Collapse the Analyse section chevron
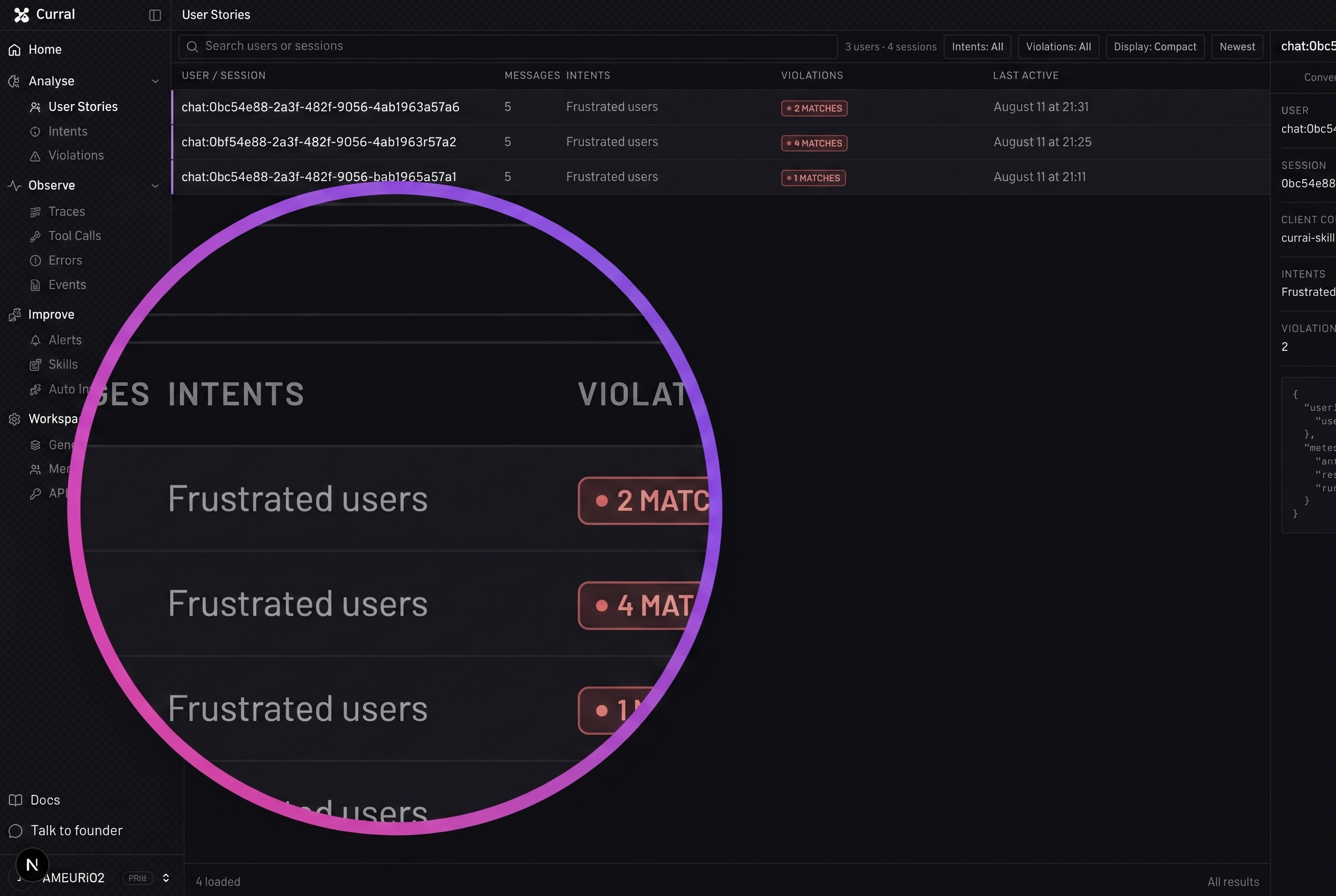Screen dimensions: 1336x896 click(155, 81)
